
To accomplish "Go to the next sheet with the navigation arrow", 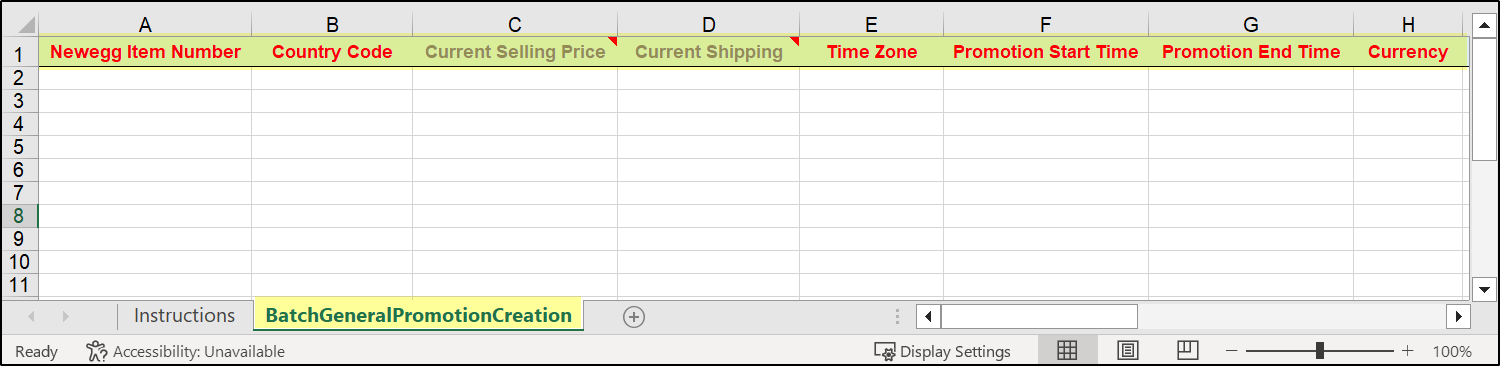I will click(66, 316).
